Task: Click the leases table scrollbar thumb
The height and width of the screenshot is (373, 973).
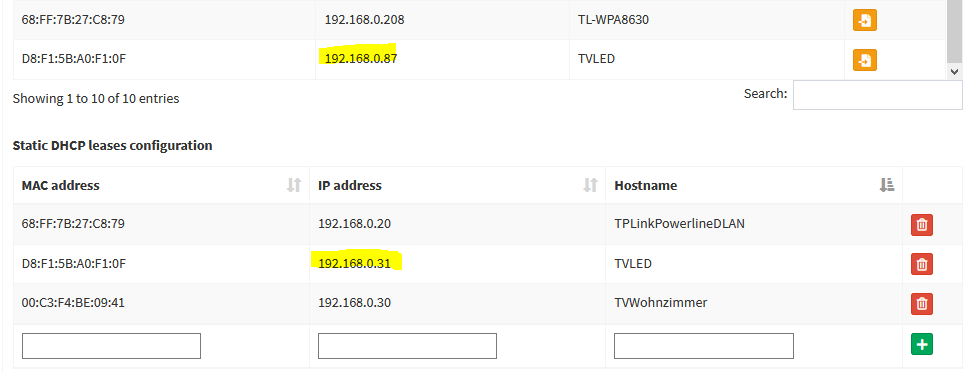Action: (x=955, y=31)
